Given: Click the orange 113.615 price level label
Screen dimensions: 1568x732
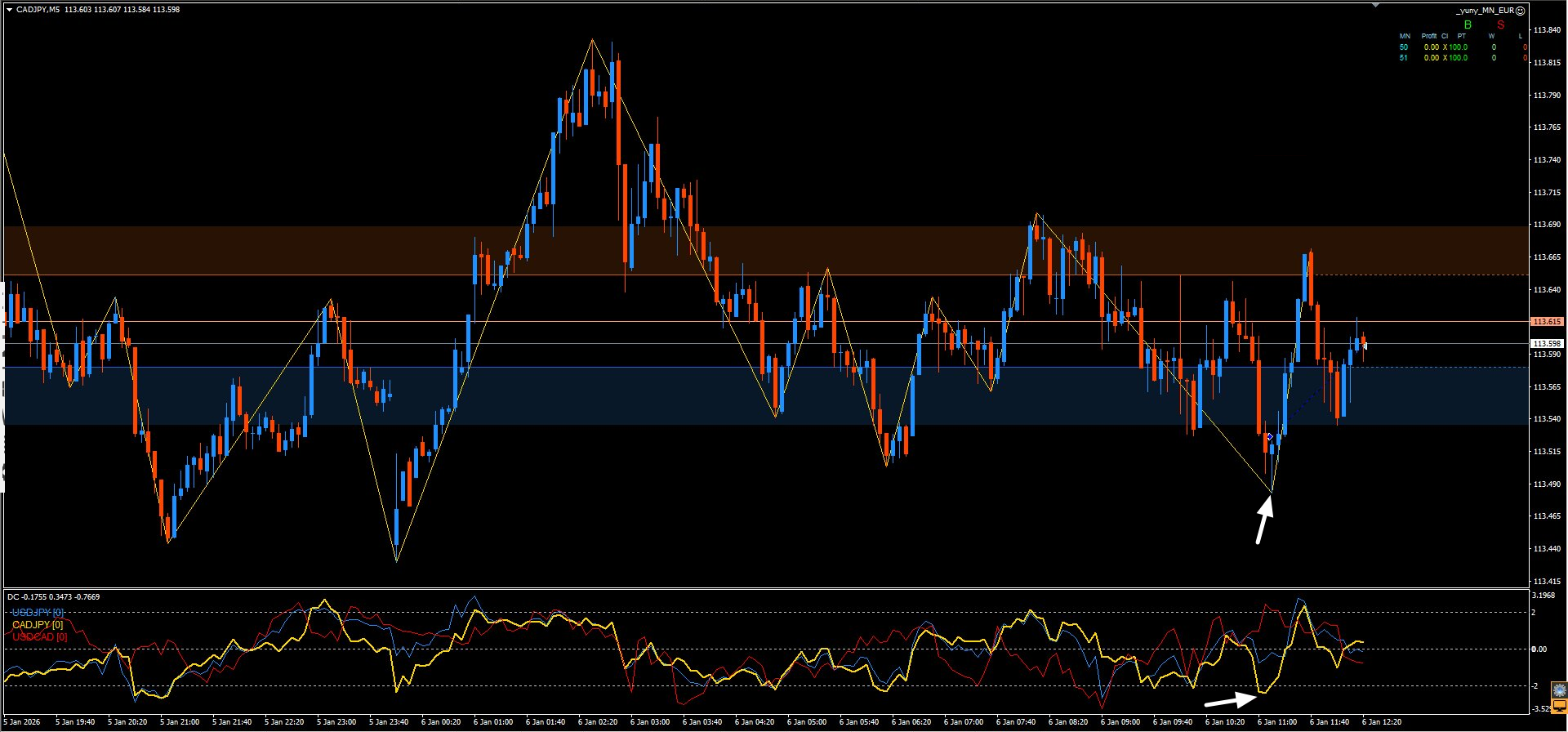Looking at the screenshot, I should pos(1547,322).
